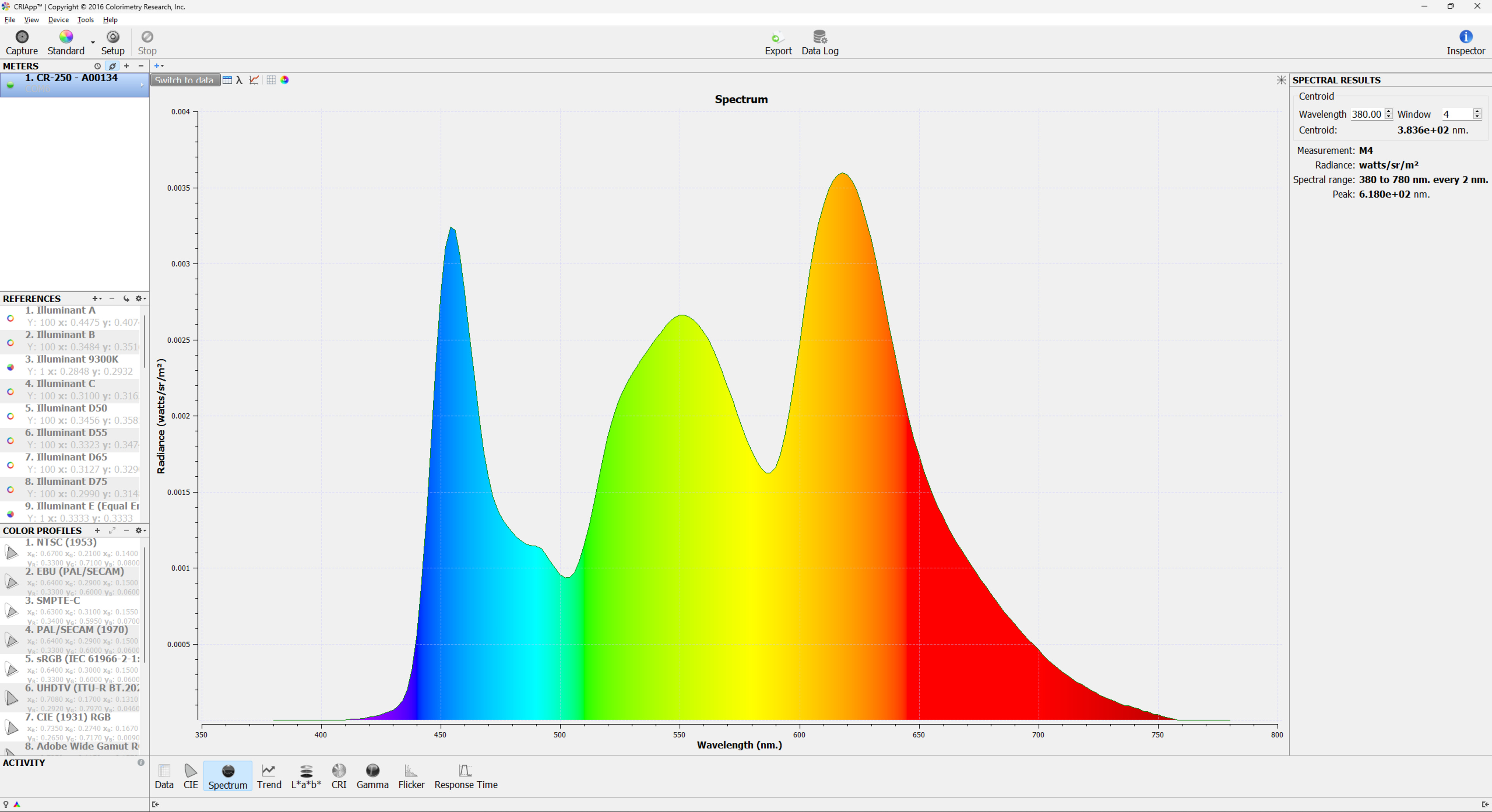The height and width of the screenshot is (812, 1492).
Task: Switch to the CIE tab
Action: pos(190,776)
